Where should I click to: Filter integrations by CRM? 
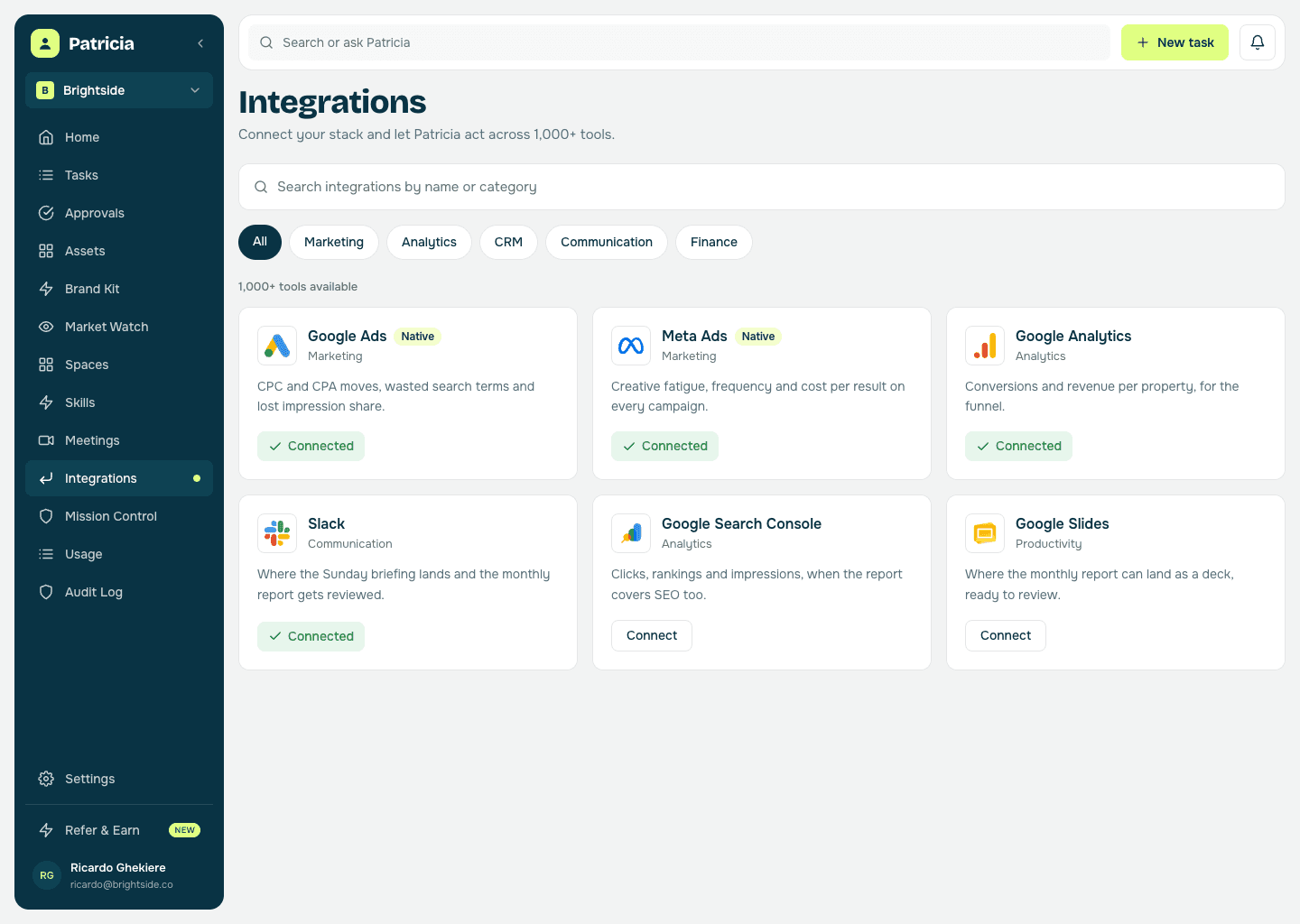(508, 242)
